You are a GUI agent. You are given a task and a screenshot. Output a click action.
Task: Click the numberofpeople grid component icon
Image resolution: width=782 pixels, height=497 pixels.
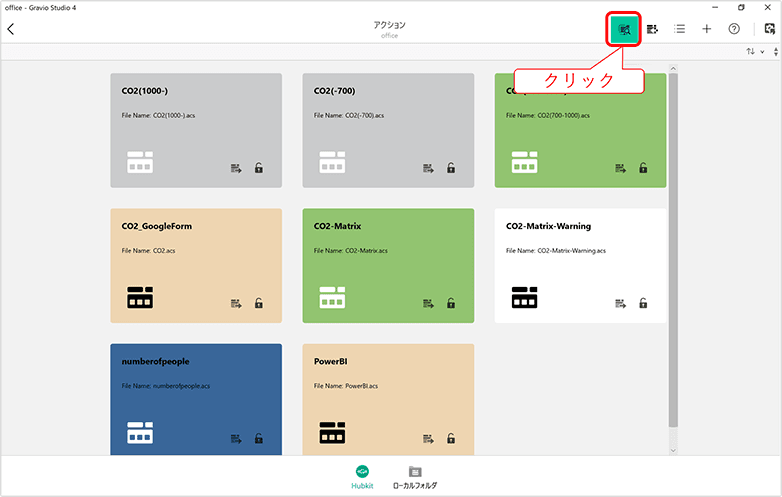(x=140, y=432)
